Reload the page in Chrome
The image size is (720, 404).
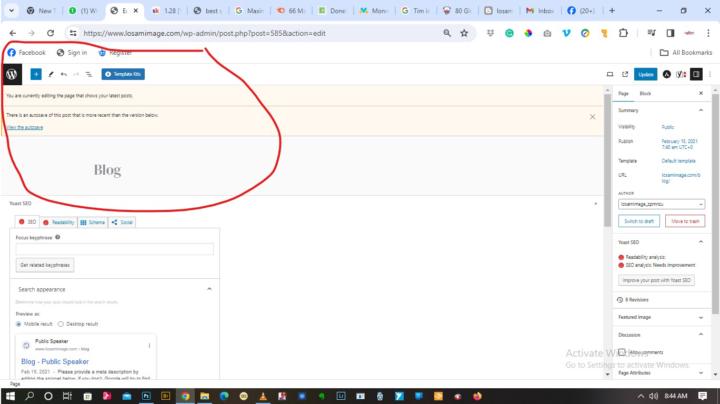(x=51, y=33)
